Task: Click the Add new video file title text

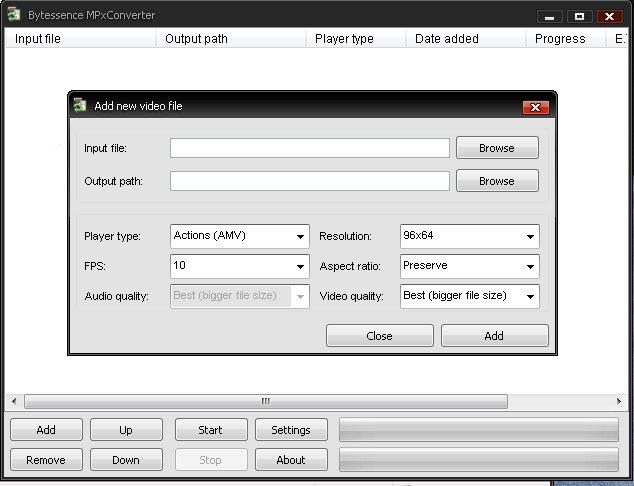Action: coord(138,106)
